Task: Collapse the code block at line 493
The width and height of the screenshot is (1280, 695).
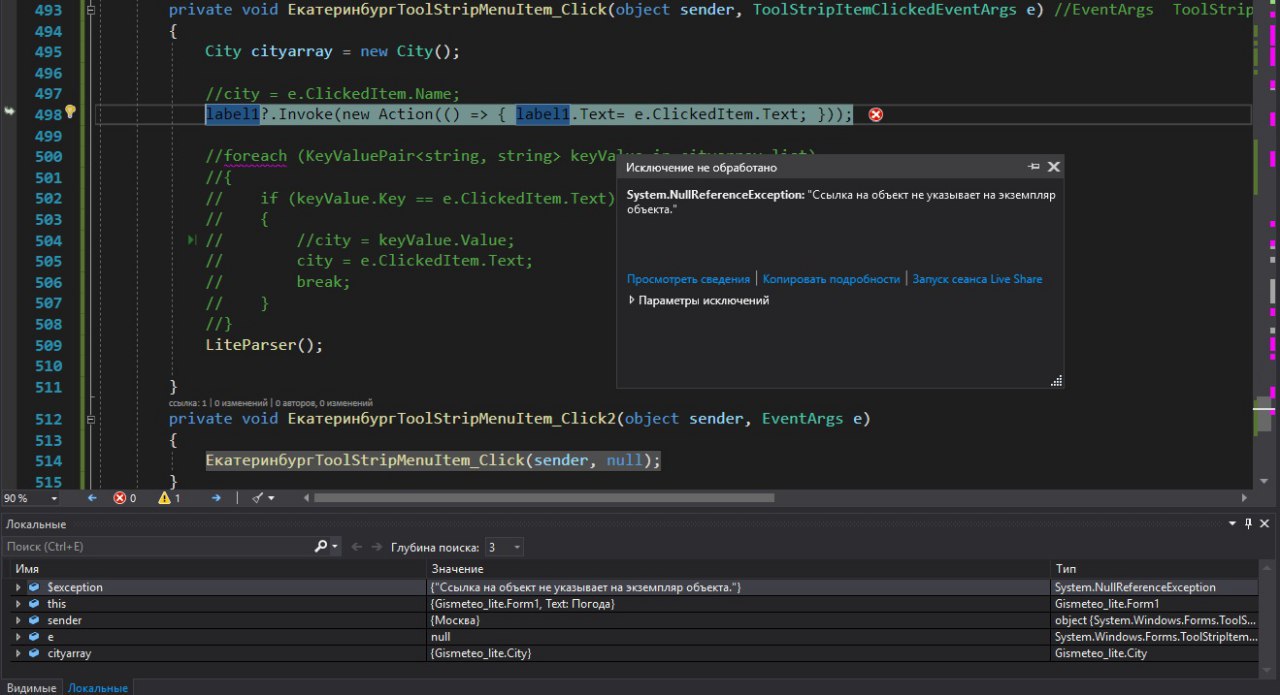Action: pyautogui.click(x=91, y=10)
